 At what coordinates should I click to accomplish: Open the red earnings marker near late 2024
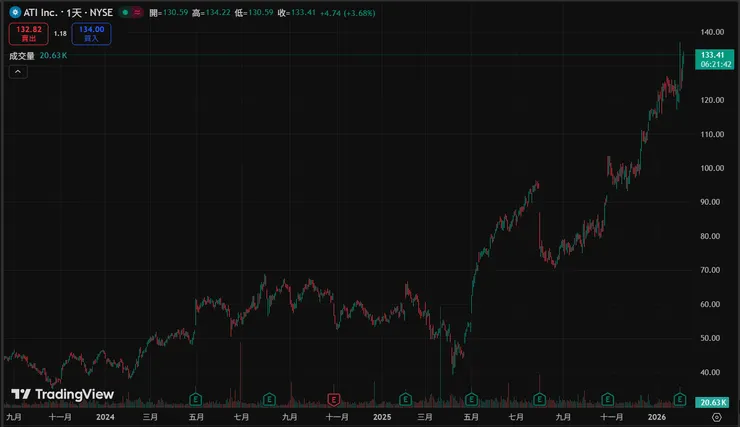334,400
